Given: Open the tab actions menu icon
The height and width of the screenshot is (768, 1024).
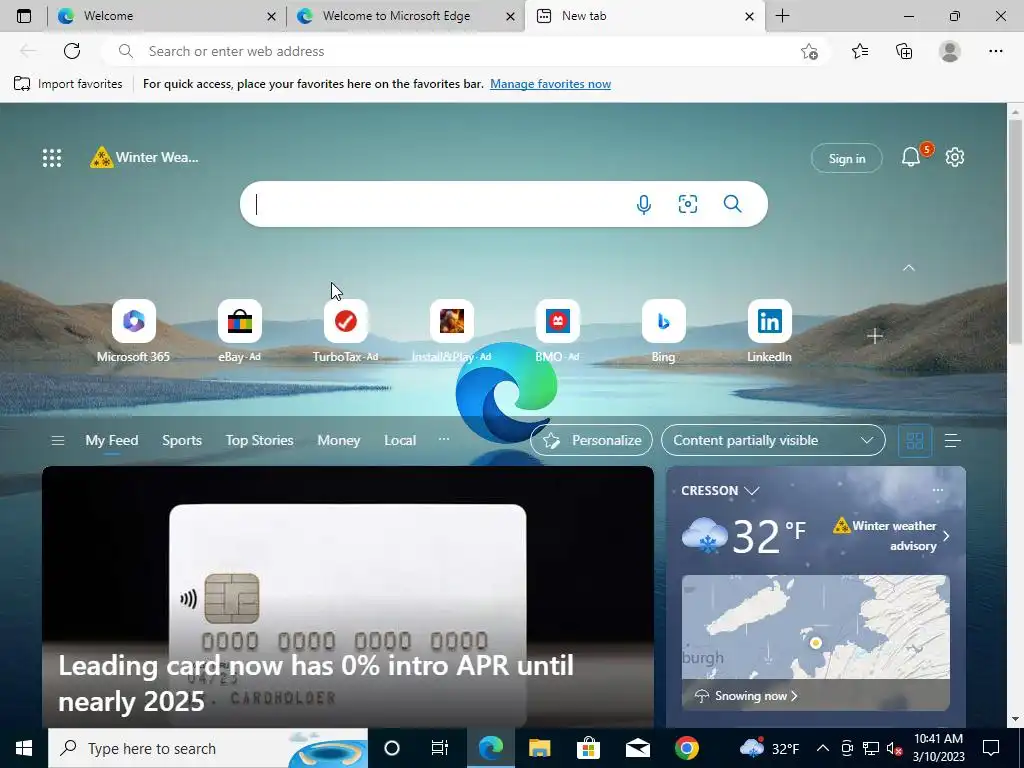Looking at the screenshot, I should point(24,16).
